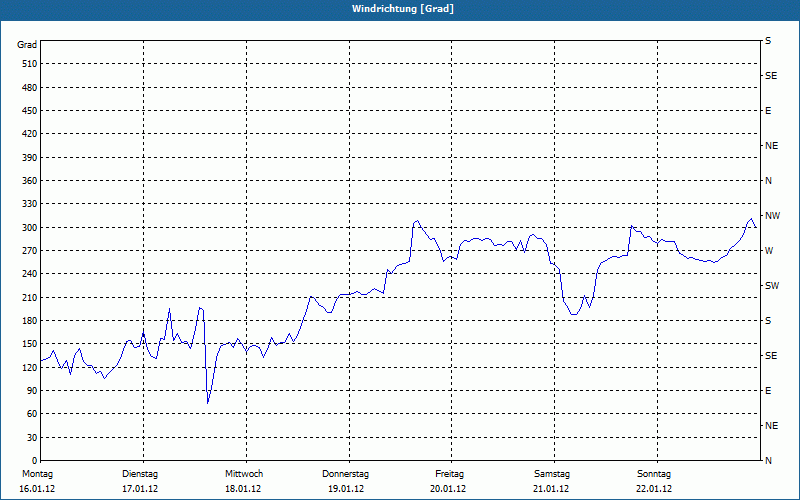Click the 300 axis value
Viewport: 800px width, 500px height.
[x=30, y=228]
